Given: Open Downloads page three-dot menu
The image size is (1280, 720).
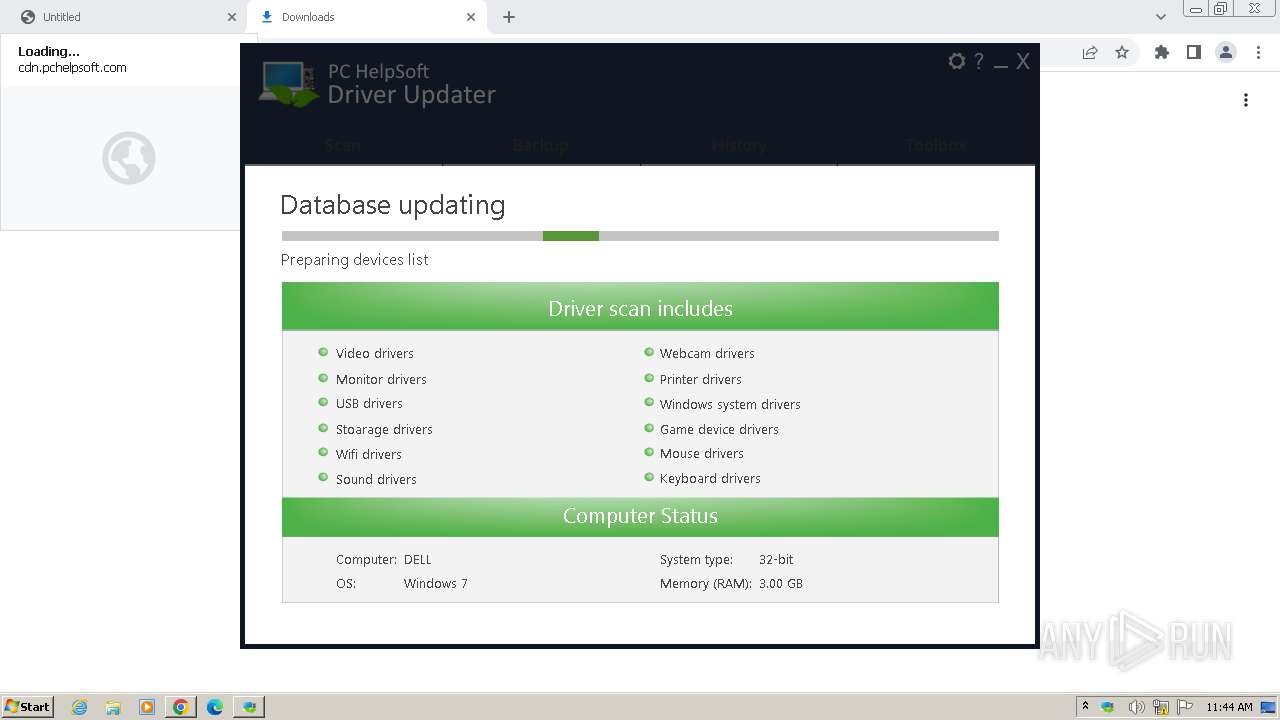Looking at the screenshot, I should [1246, 100].
